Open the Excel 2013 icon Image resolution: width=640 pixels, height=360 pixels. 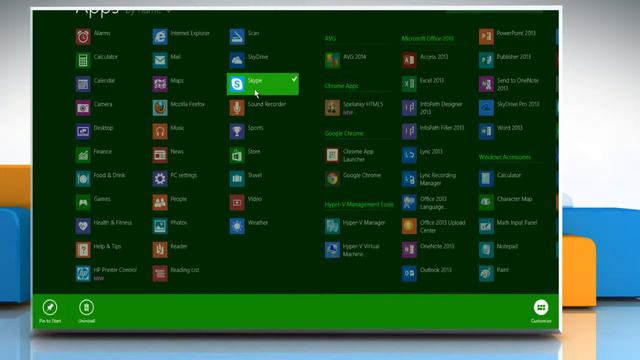click(x=409, y=84)
